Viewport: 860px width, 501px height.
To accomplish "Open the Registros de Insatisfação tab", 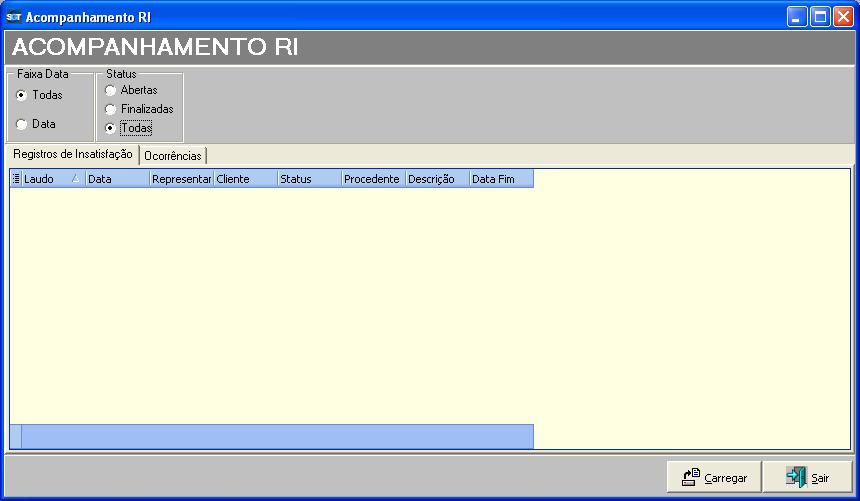I will click(x=72, y=154).
